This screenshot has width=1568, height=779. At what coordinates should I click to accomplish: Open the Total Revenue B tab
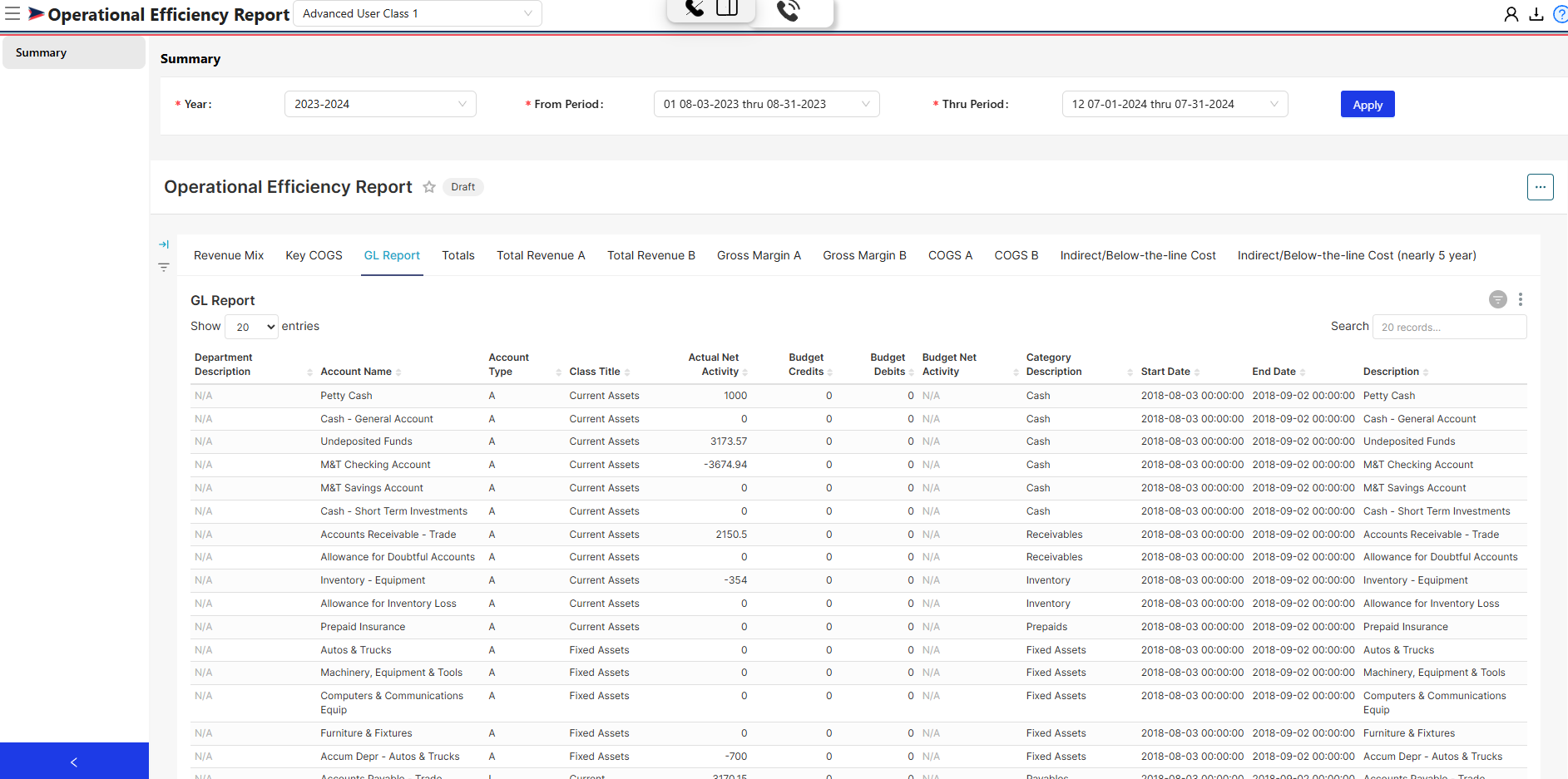click(651, 255)
